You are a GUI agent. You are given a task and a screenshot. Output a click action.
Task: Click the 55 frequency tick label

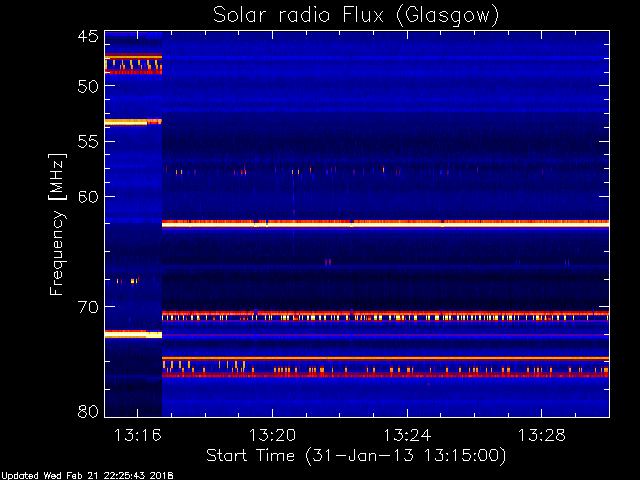click(x=88, y=142)
